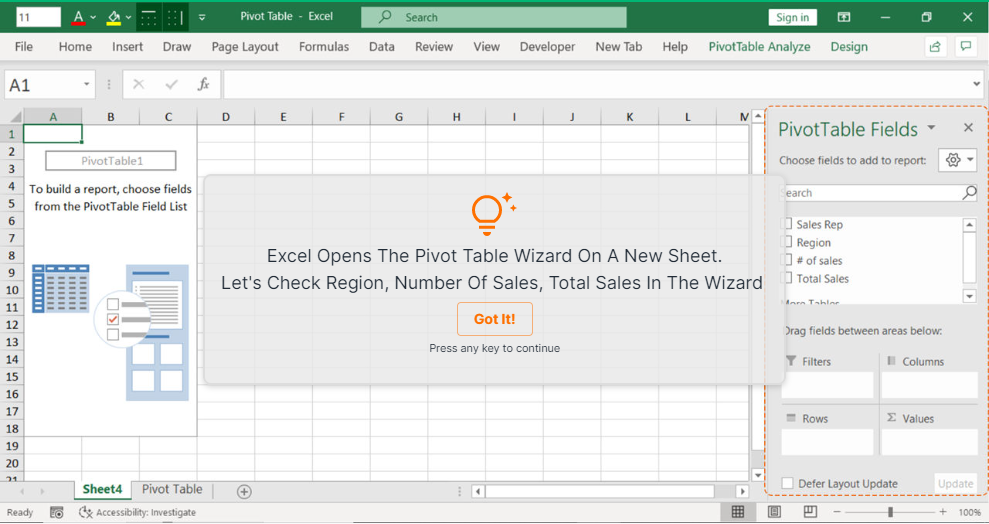
Task: Check the Region field checkbox
Action: tap(787, 242)
